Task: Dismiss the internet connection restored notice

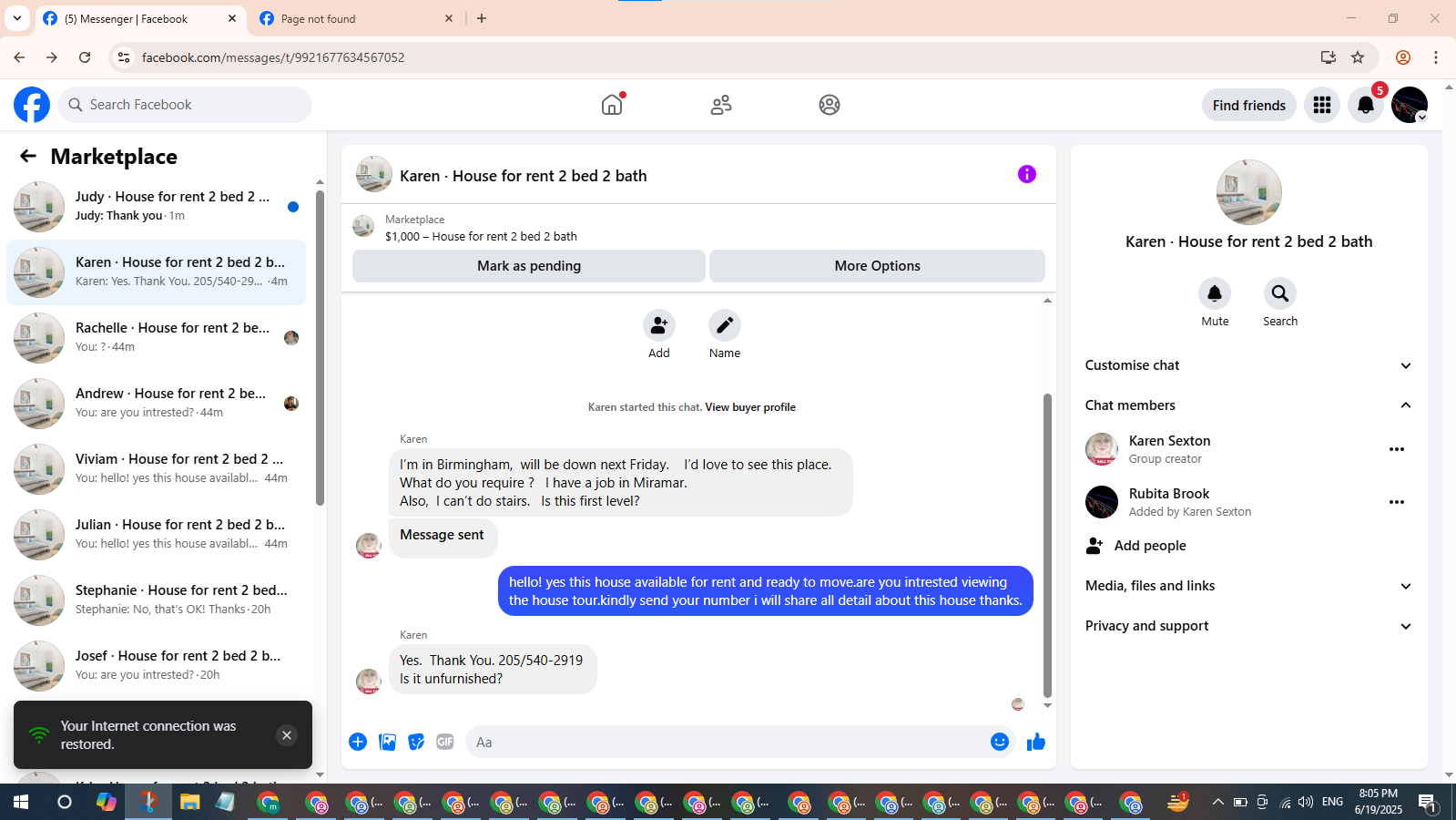Action: [x=287, y=735]
